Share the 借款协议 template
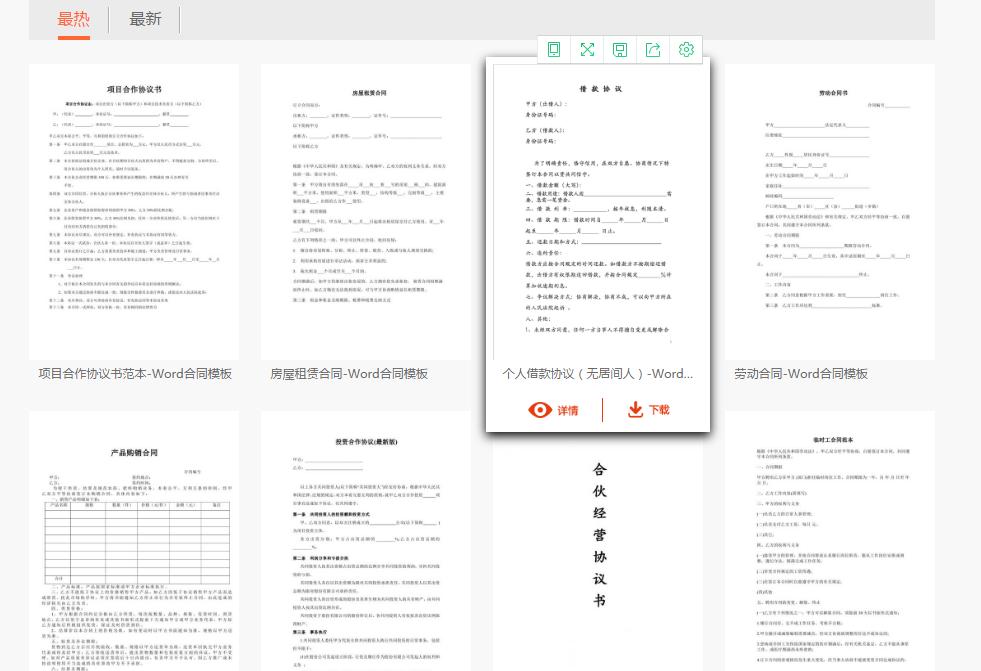Image resolution: width=981 pixels, height=671 pixels. click(654, 49)
